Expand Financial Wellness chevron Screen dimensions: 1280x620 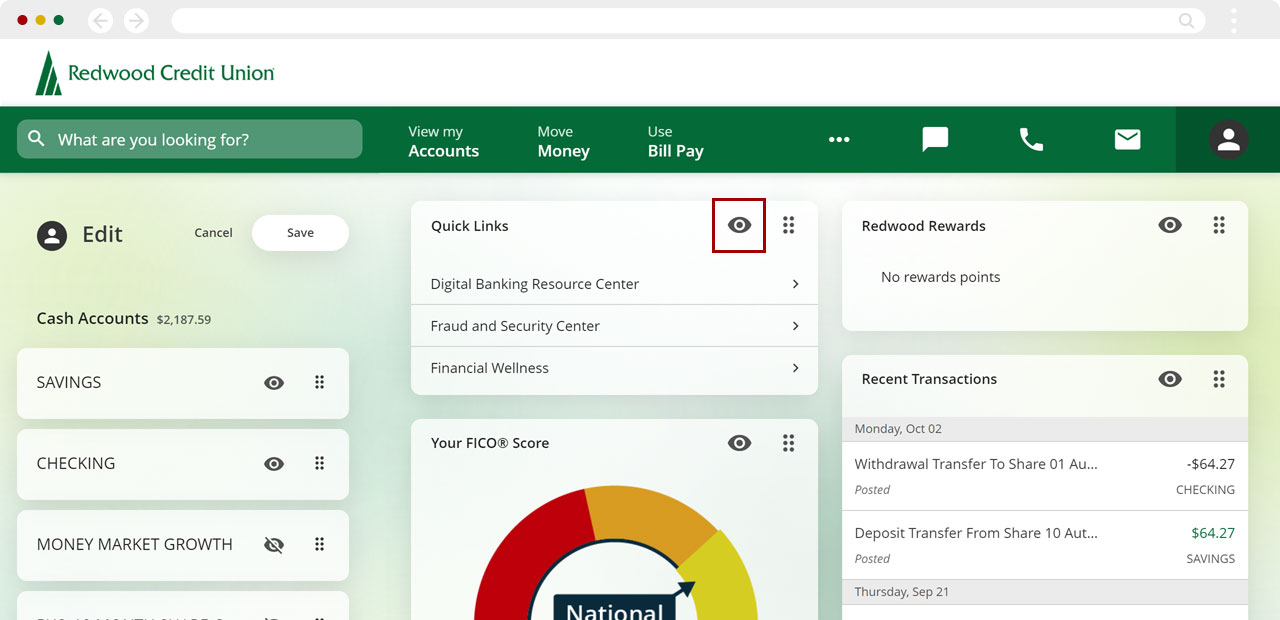click(796, 368)
